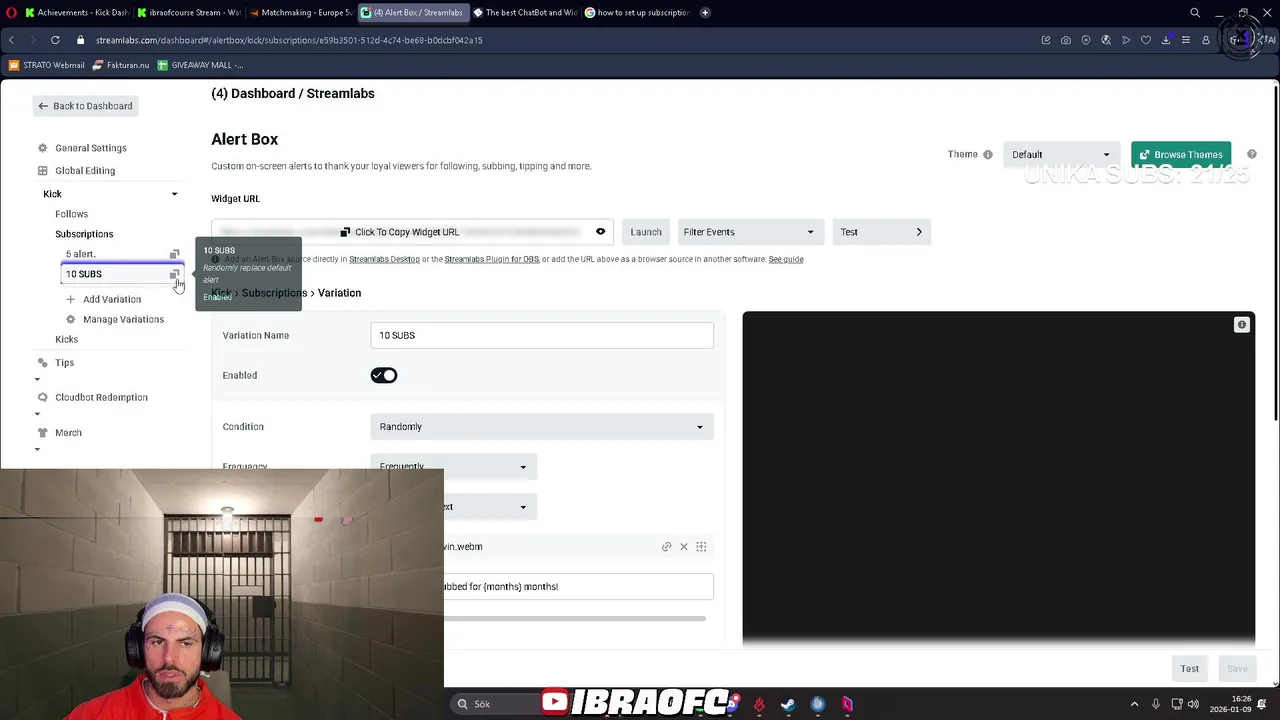Toggle the Enabled switch off
The width and height of the screenshot is (1280, 720).
(384, 375)
